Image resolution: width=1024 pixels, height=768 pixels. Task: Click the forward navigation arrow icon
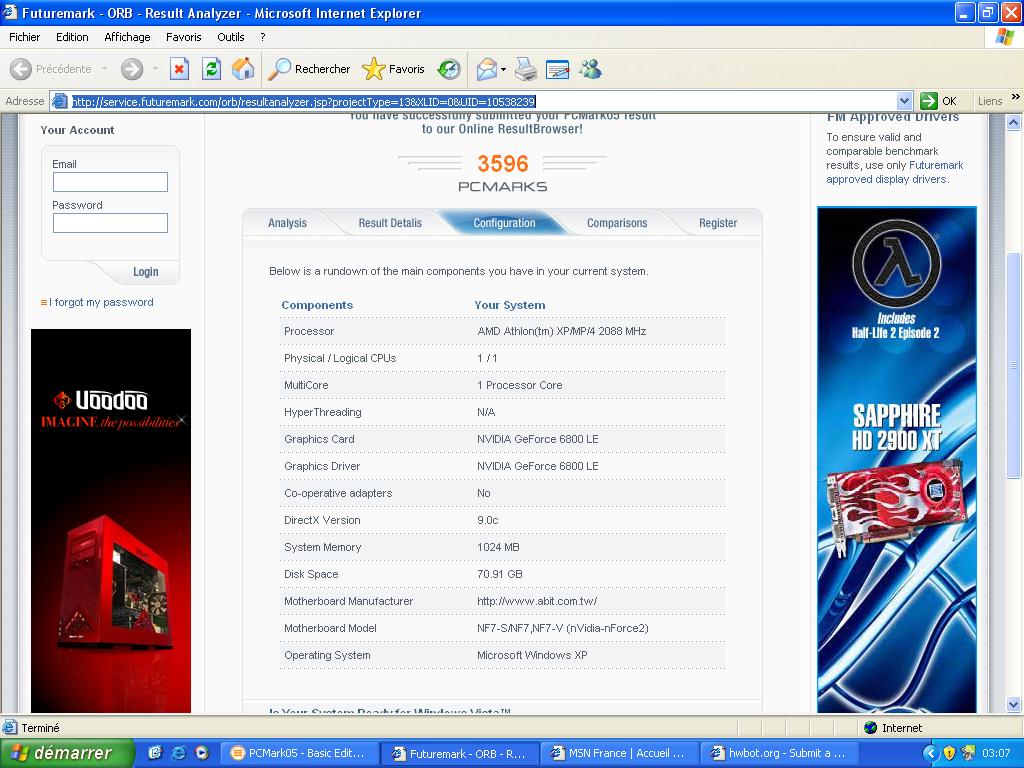tap(132, 69)
